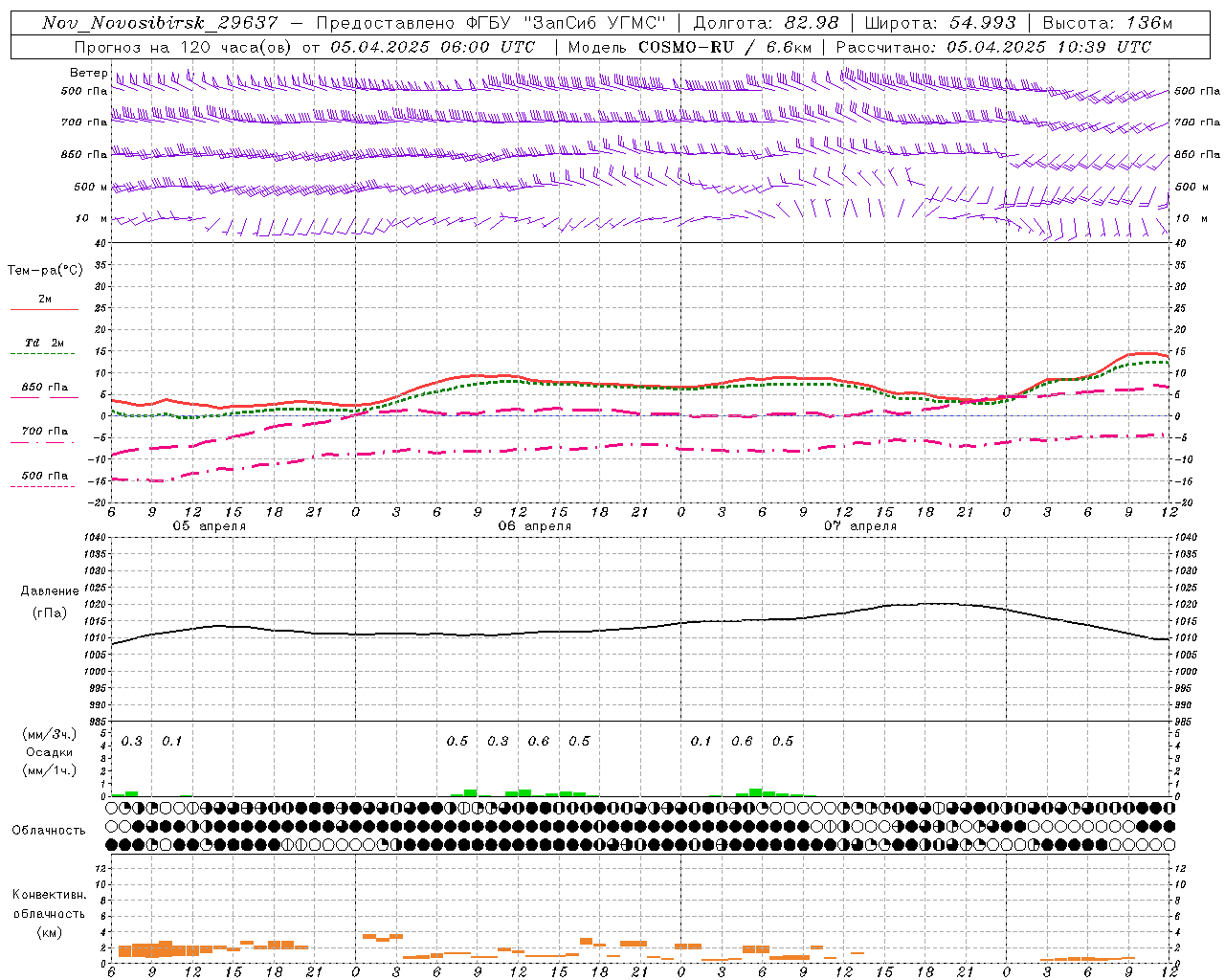
Task: Click the Td 2м legend label
Action: point(45,343)
